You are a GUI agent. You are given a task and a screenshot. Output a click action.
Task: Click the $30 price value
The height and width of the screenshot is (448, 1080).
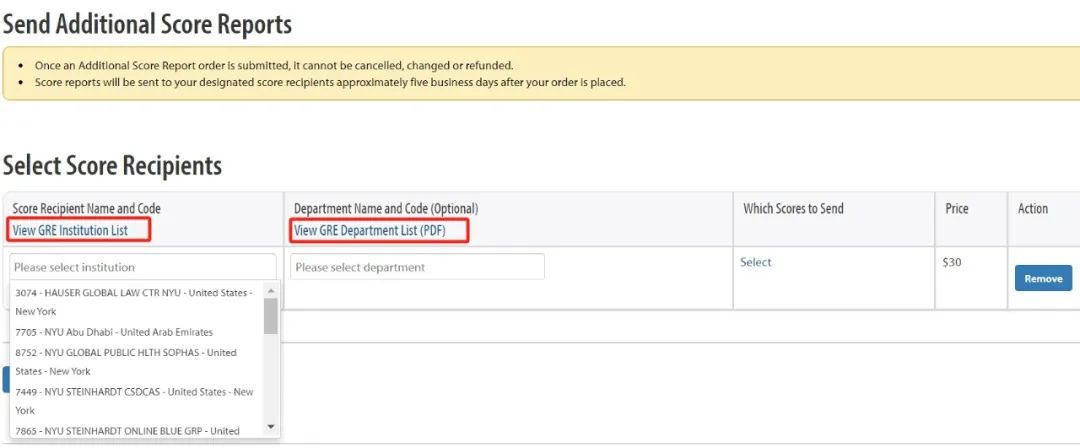coord(952,263)
